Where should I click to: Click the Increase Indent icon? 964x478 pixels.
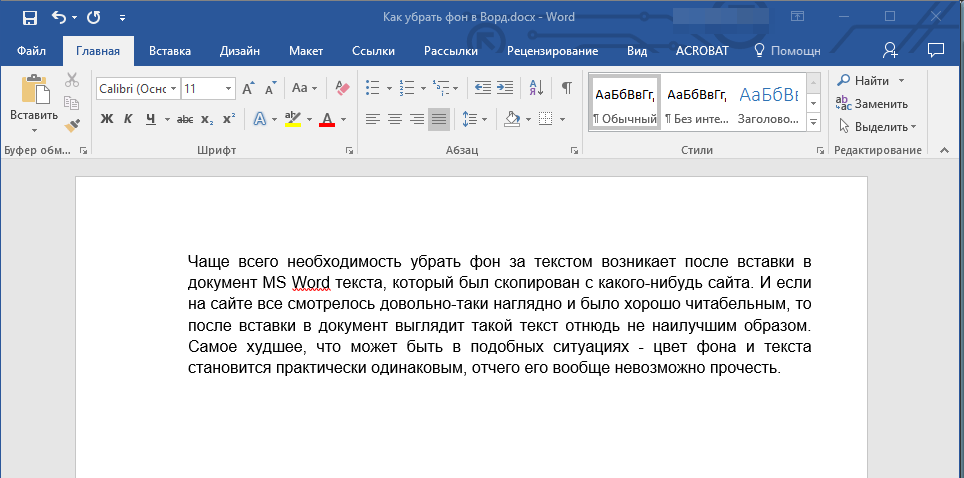point(505,88)
